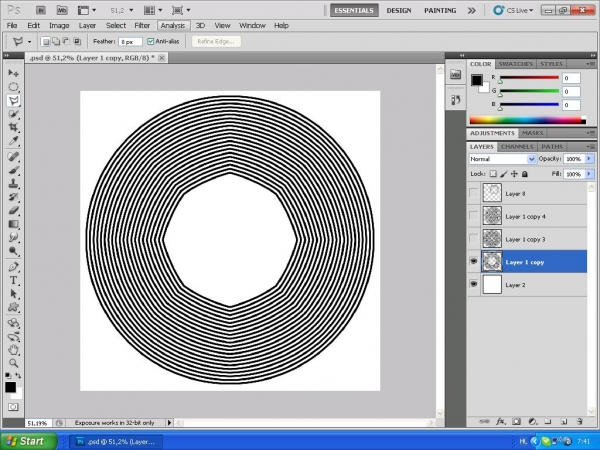This screenshot has width=600, height=450.
Task: Select the Elliptical Marquee tool
Action: [13, 86]
